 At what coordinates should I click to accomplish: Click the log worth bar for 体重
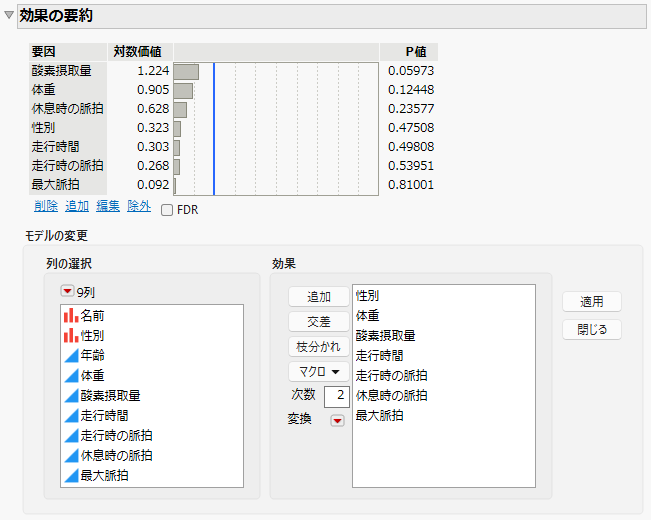183,91
